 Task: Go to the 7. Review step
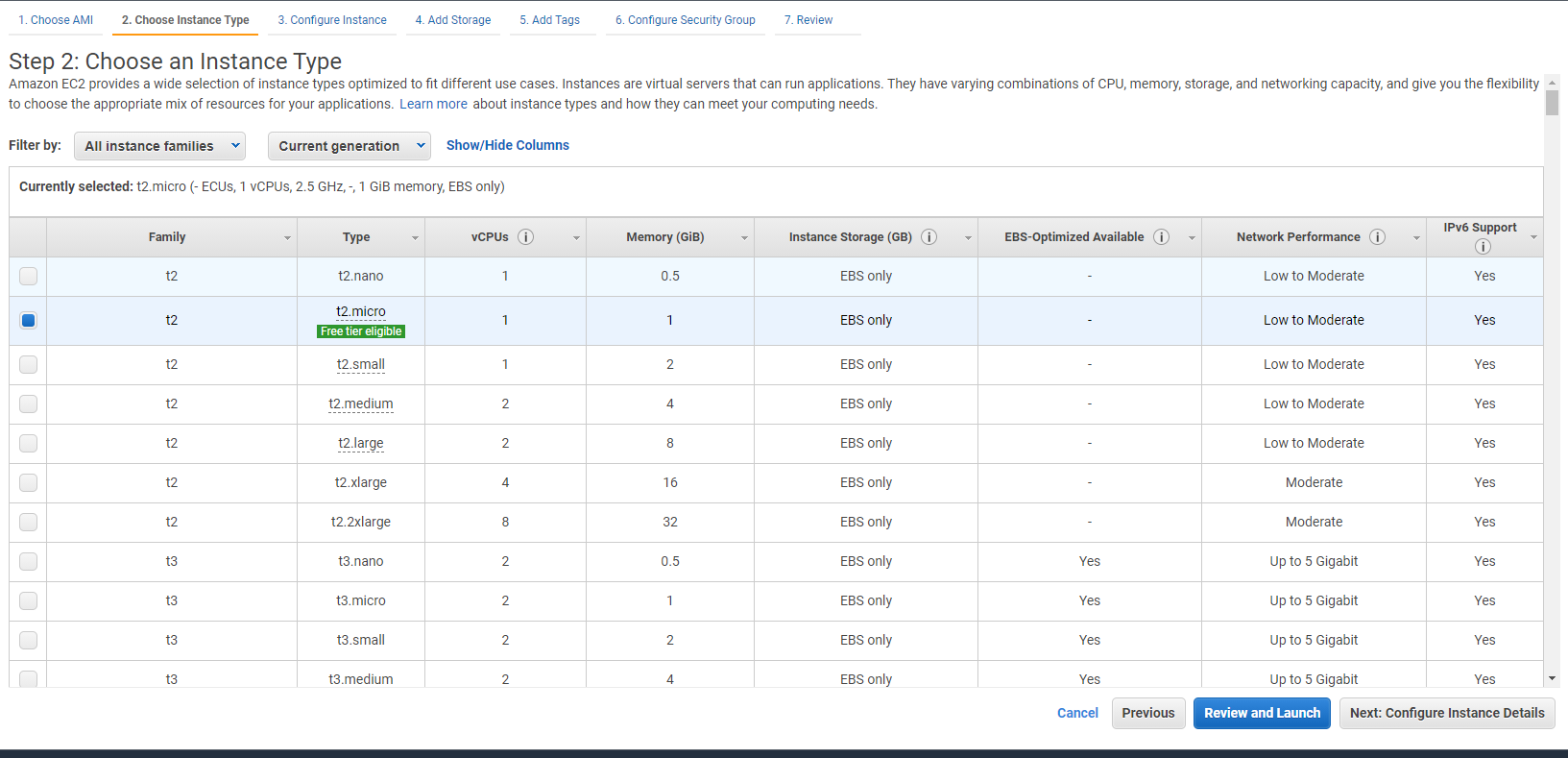pyautogui.click(x=808, y=20)
